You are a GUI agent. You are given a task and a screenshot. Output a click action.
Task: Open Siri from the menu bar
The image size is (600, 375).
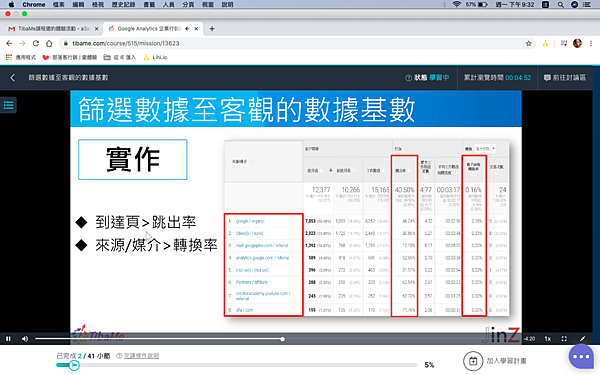click(x=574, y=5)
